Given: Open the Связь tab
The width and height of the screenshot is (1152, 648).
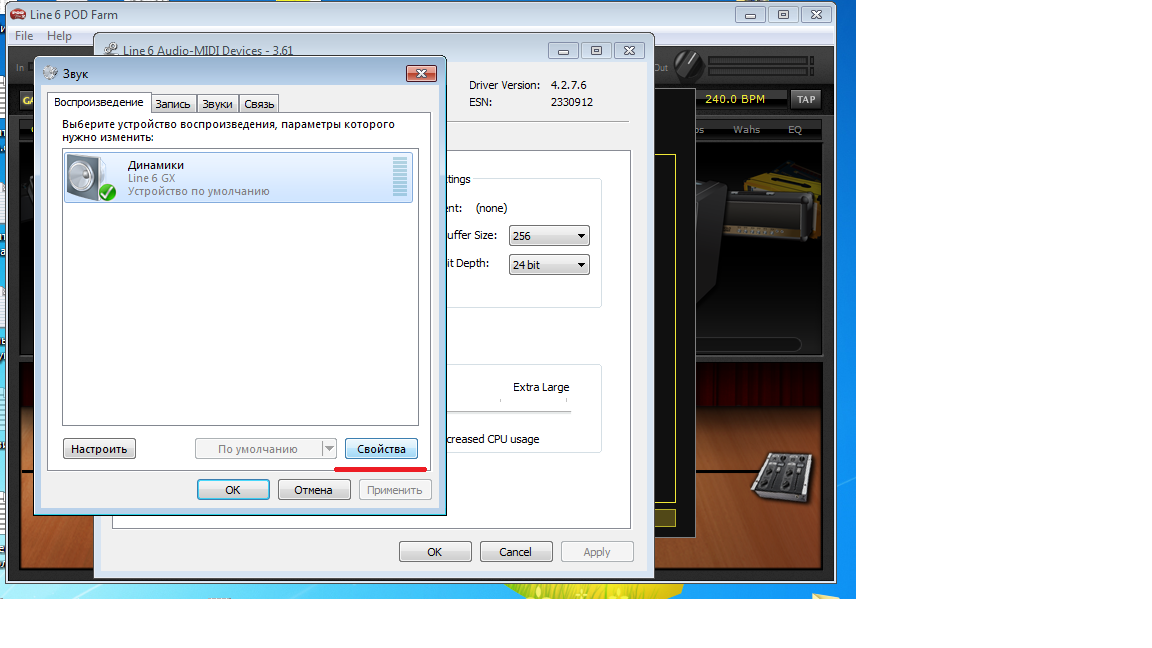Looking at the screenshot, I should pyautogui.click(x=259, y=104).
